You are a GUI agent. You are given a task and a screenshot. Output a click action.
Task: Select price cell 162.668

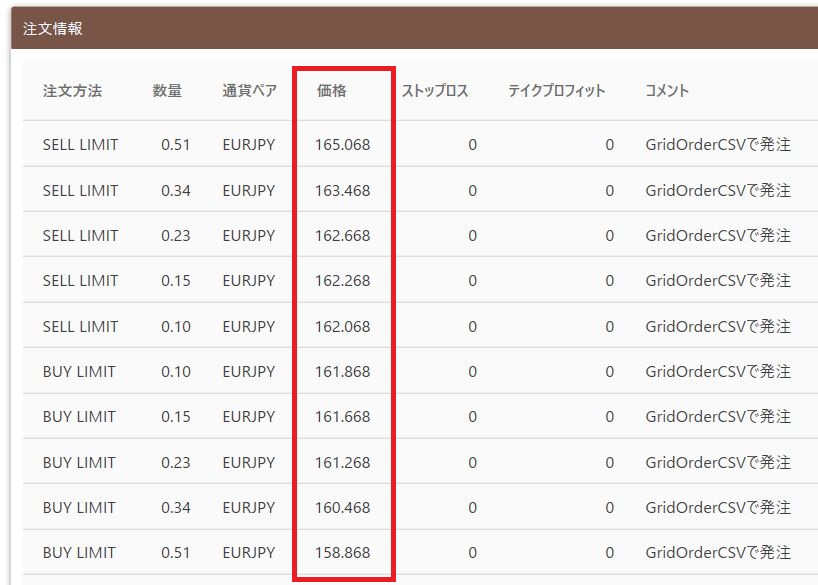point(342,235)
